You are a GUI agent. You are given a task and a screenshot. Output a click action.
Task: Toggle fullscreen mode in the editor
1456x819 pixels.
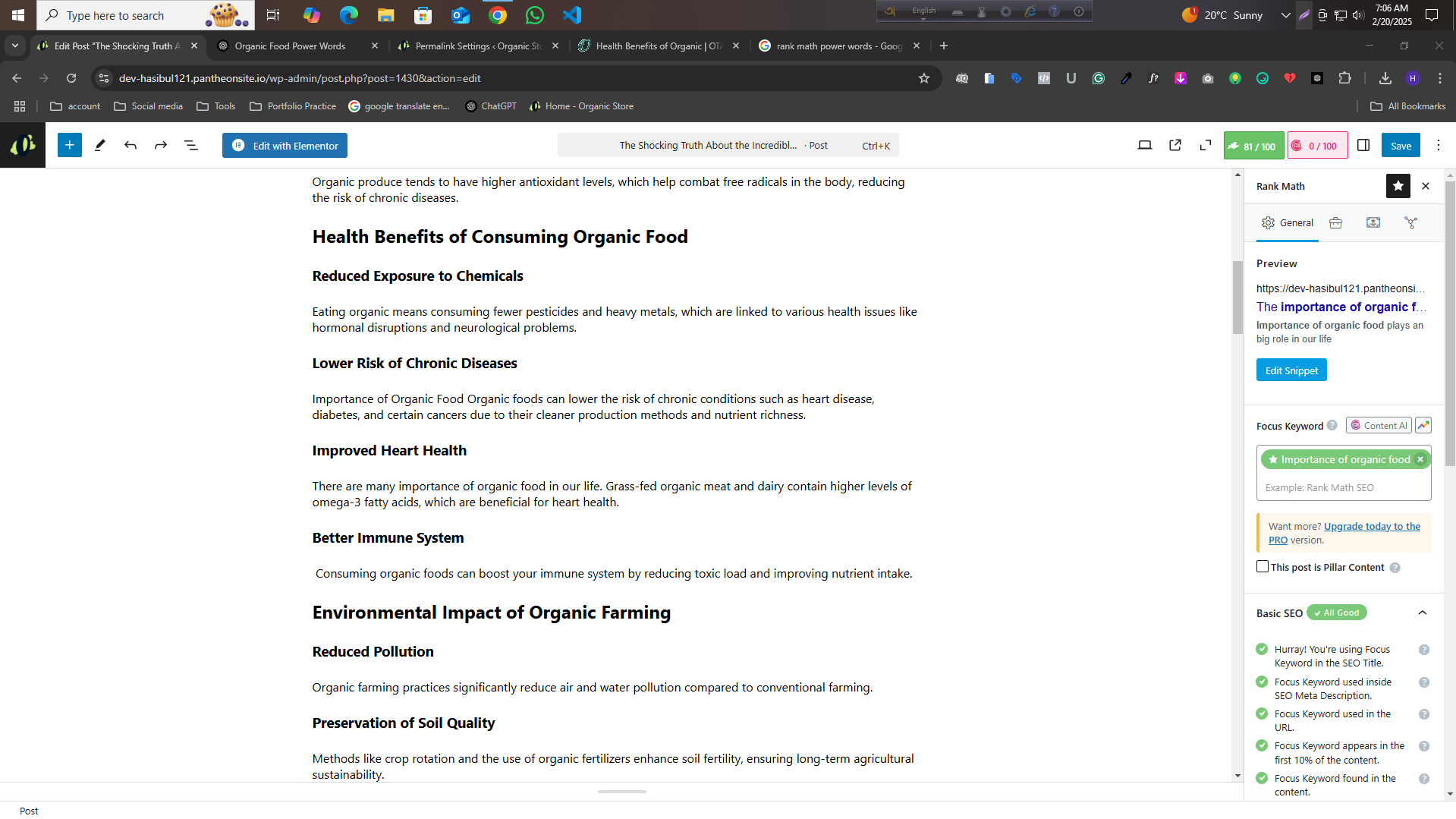coord(1206,145)
